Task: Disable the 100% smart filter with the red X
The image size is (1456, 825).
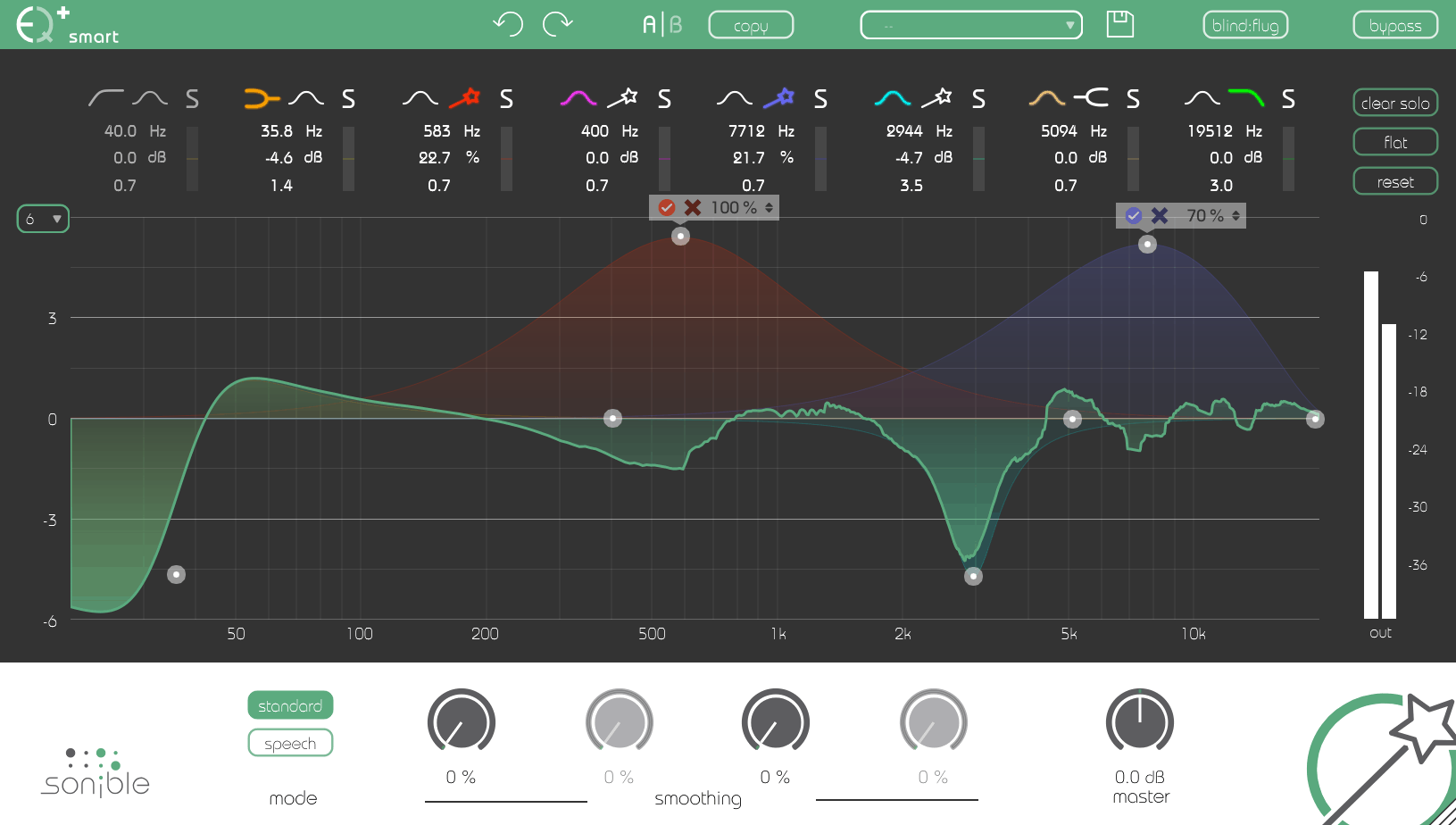Action: click(691, 207)
